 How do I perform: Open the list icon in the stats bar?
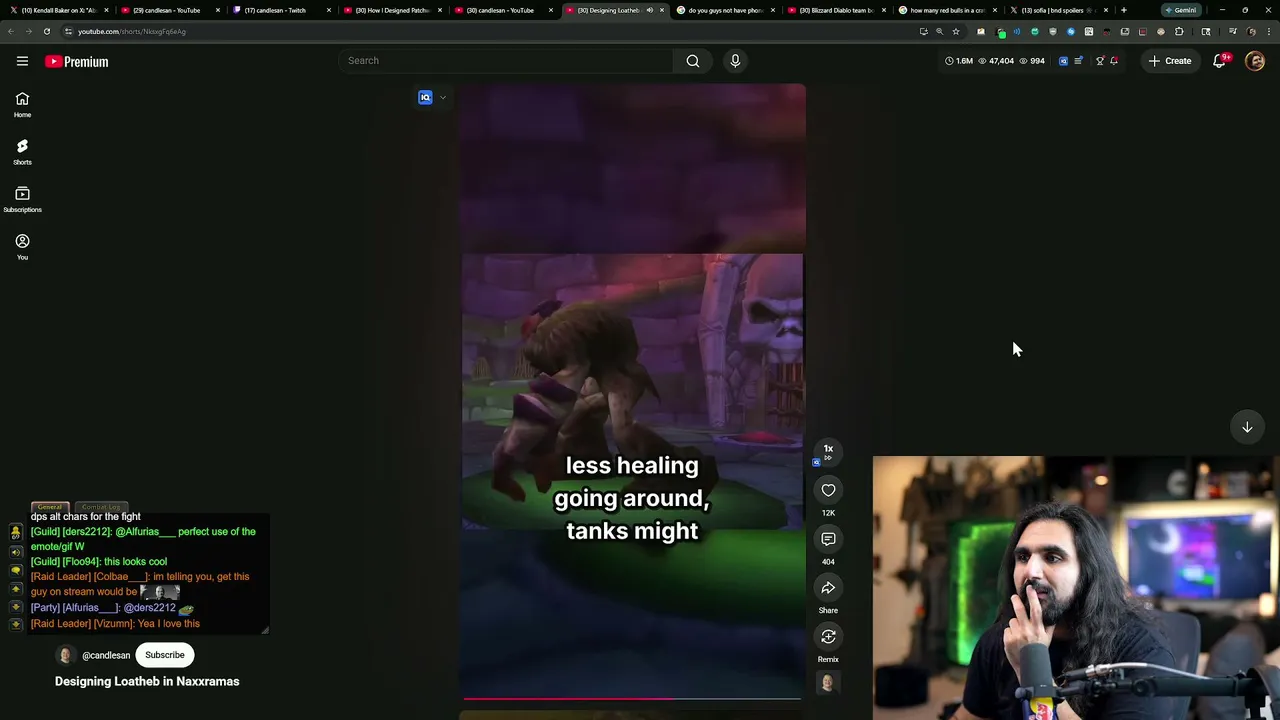click(1078, 61)
